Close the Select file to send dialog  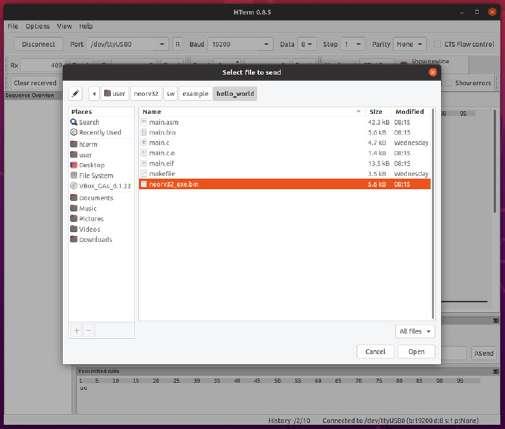(432, 72)
